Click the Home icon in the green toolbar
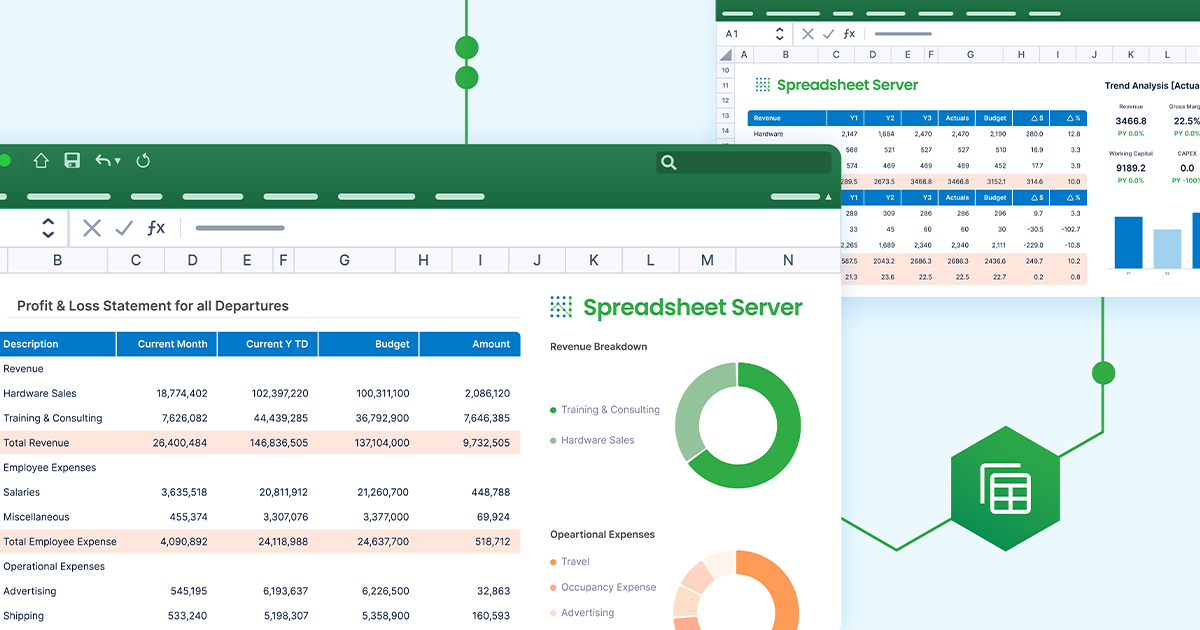Image resolution: width=1200 pixels, height=630 pixels. pos(41,160)
